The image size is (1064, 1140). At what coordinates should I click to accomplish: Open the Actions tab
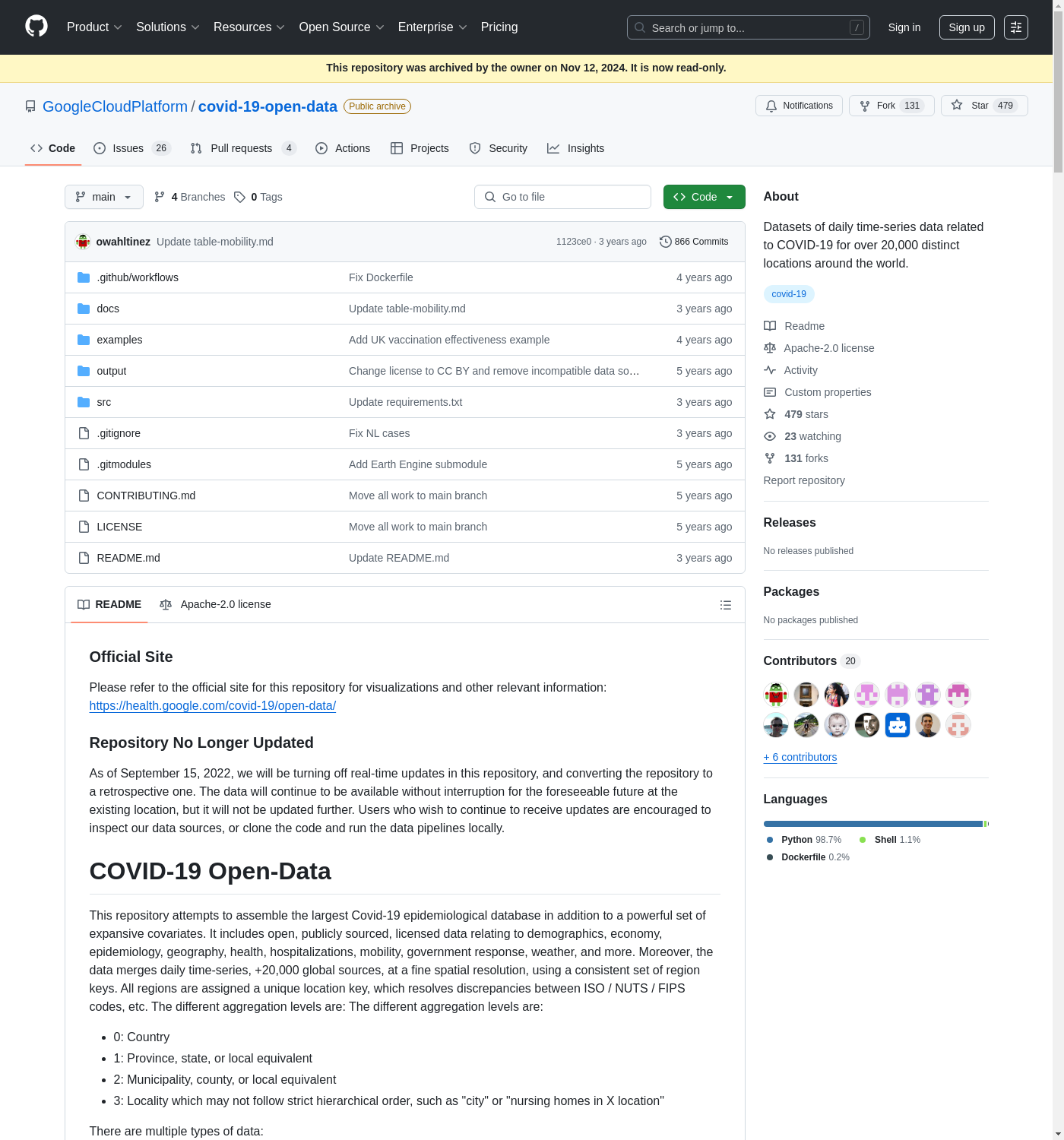pos(343,148)
